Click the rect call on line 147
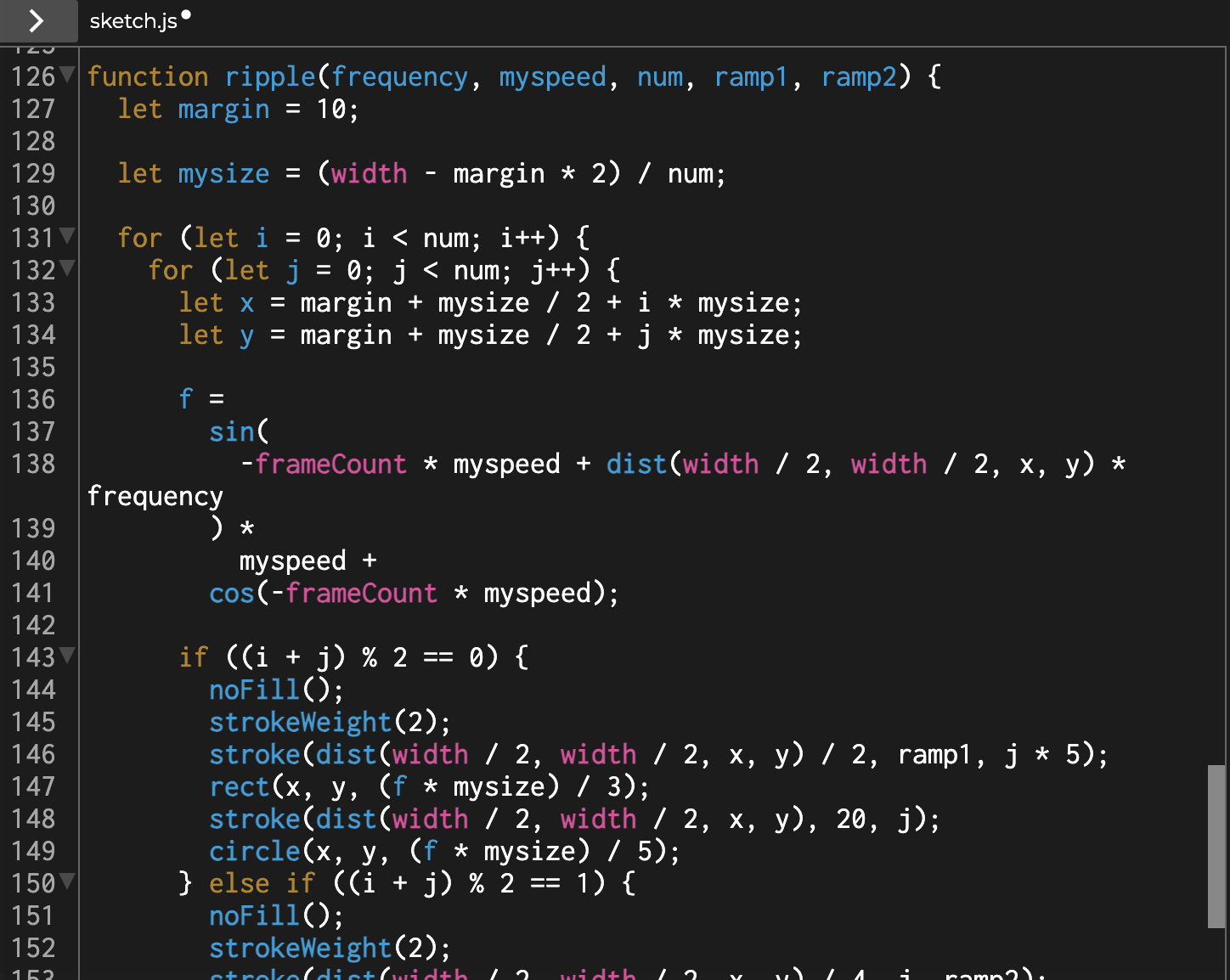 (239, 786)
